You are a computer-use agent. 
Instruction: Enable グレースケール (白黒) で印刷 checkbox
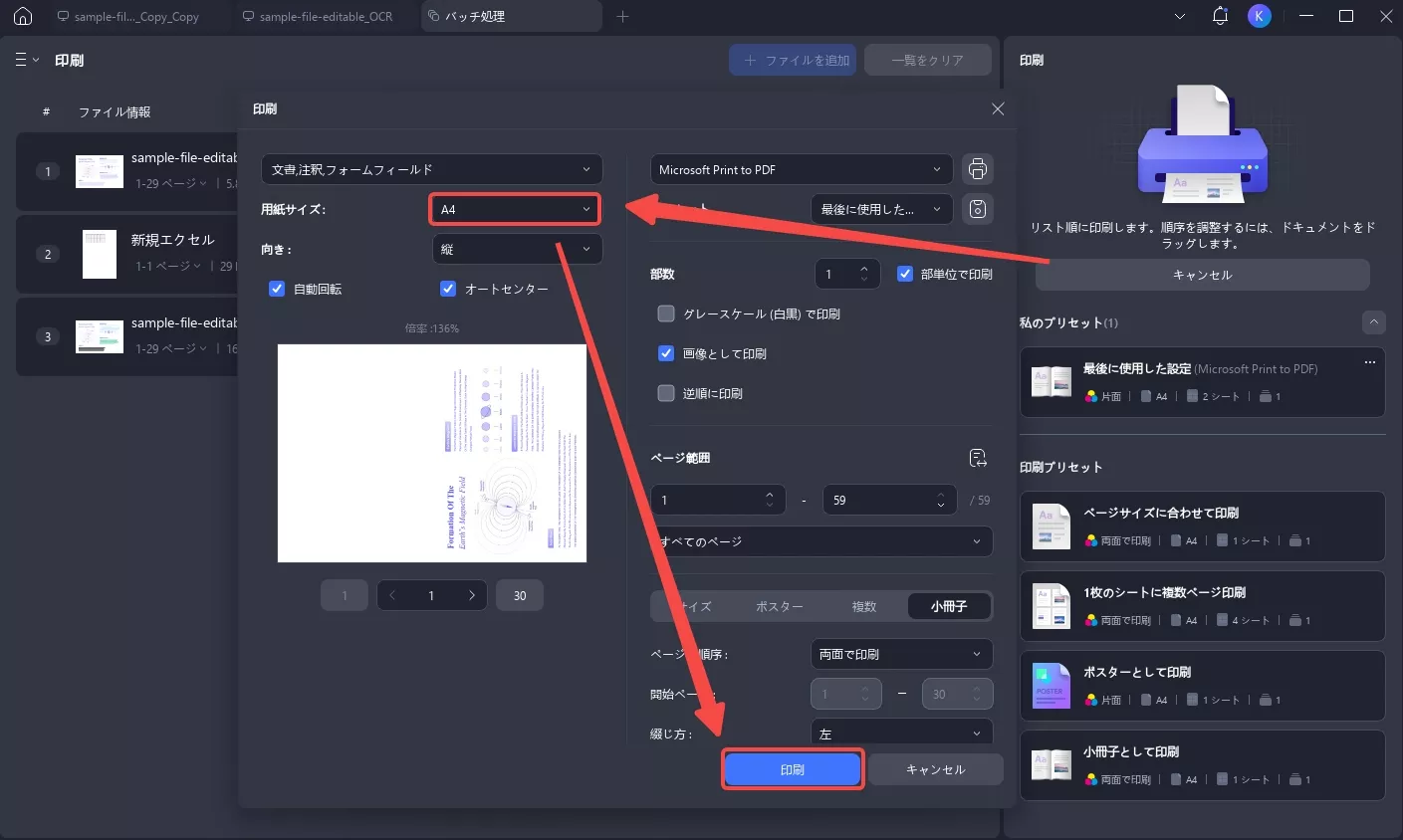point(666,314)
